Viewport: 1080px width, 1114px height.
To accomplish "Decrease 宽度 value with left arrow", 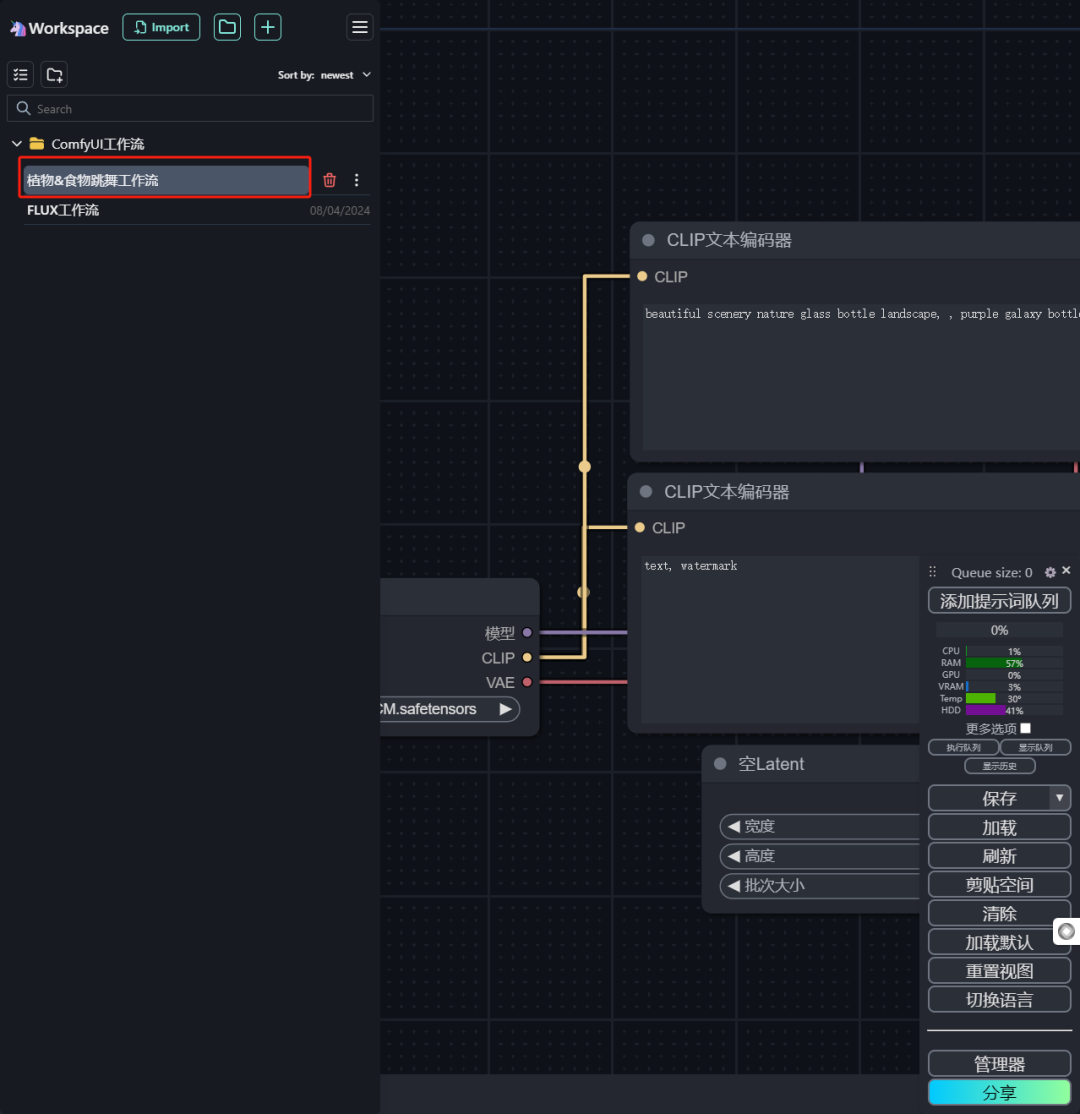I will [734, 827].
